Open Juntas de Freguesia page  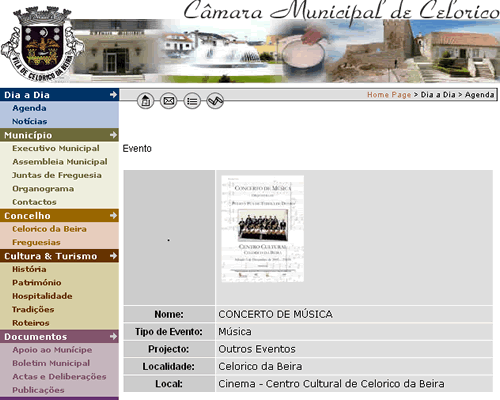click(x=57, y=175)
